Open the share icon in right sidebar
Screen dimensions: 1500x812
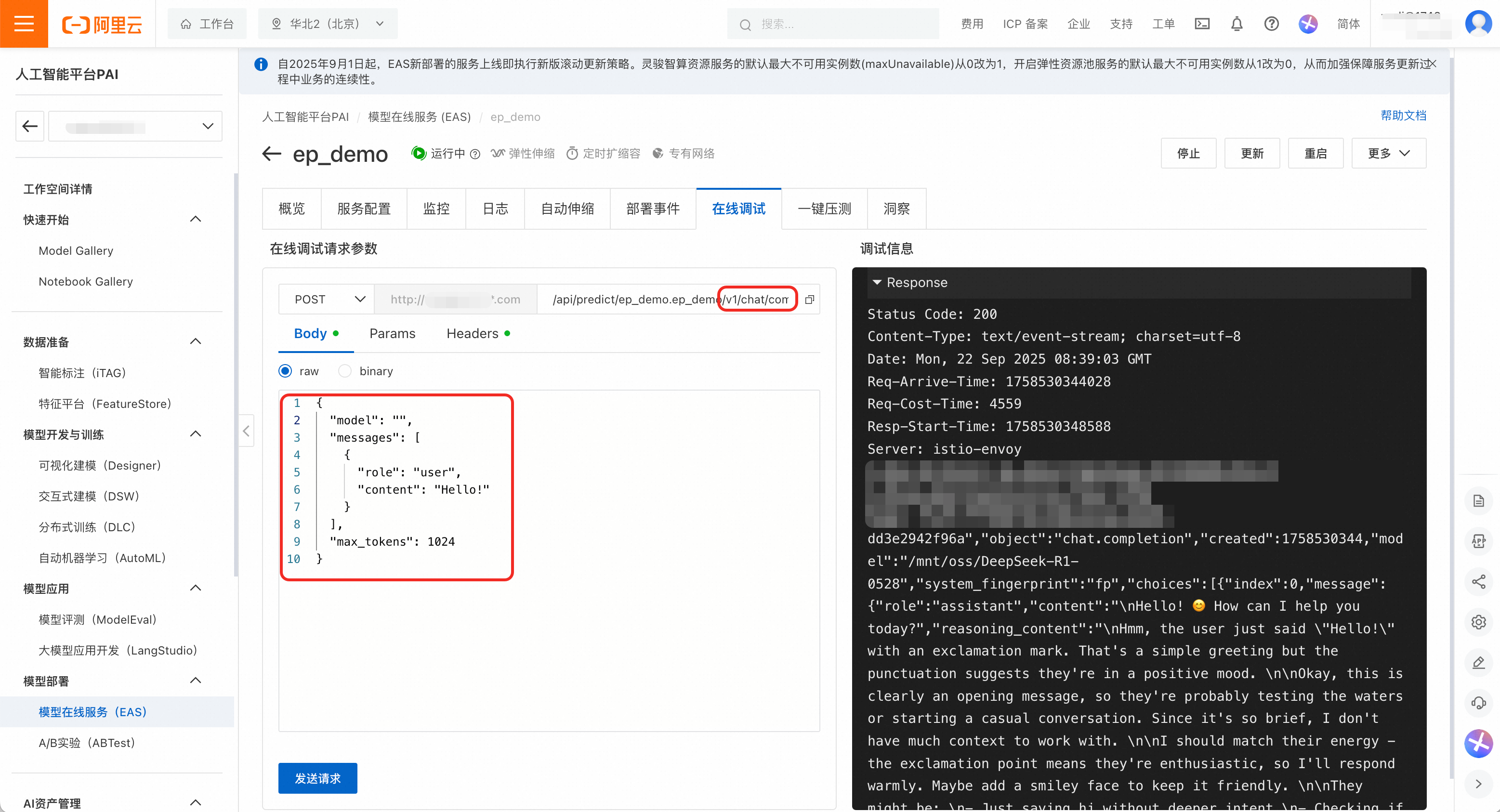pos(1478,581)
